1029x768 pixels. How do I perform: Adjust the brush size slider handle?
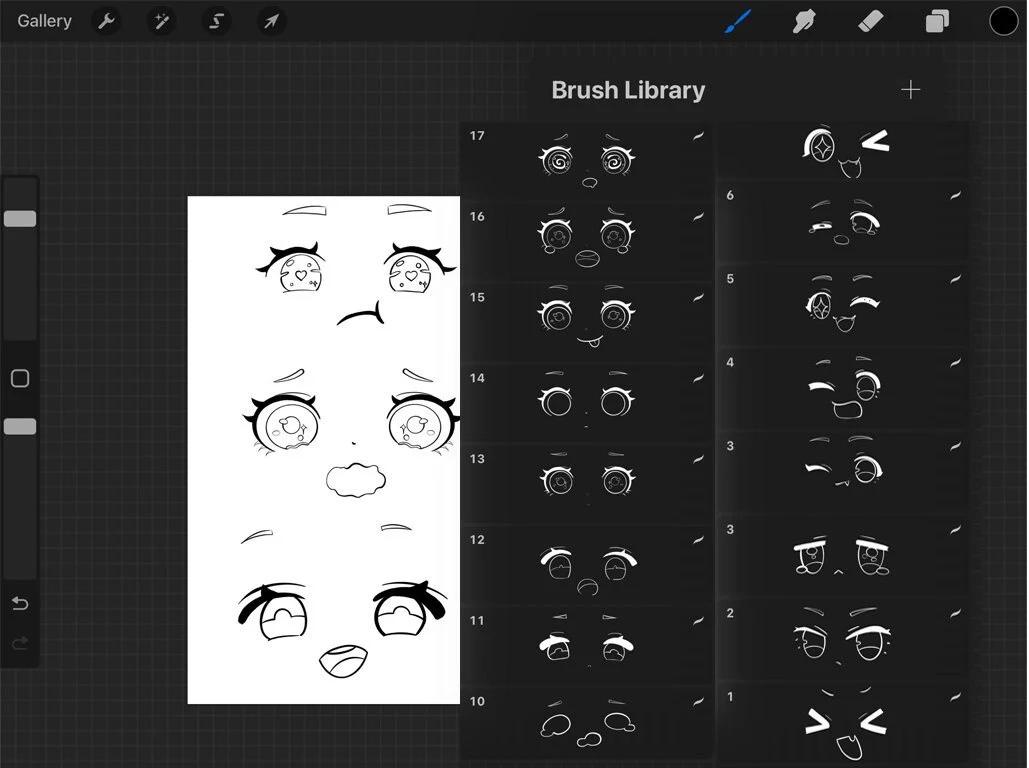click(20, 219)
